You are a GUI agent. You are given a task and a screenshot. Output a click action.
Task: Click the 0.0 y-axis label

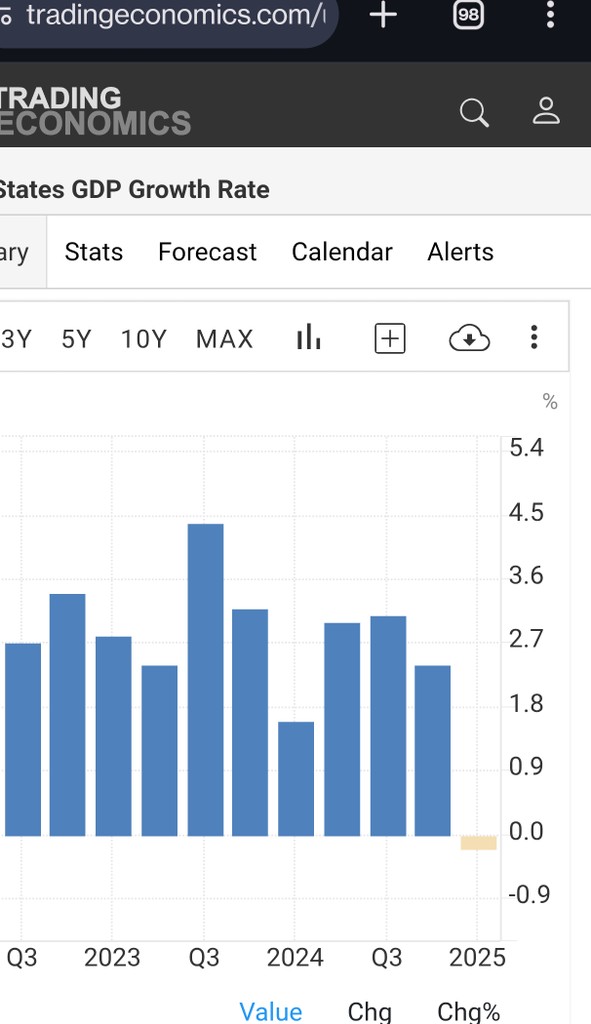pyautogui.click(x=526, y=831)
